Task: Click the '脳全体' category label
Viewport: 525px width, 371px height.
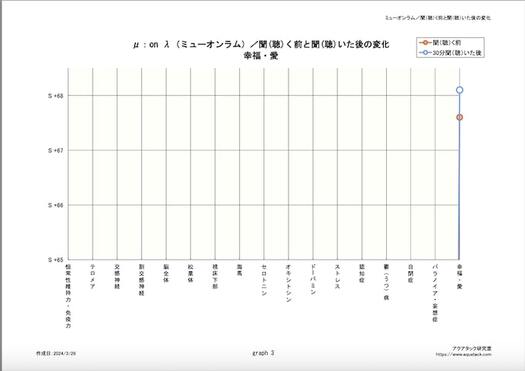Action: click(x=166, y=273)
